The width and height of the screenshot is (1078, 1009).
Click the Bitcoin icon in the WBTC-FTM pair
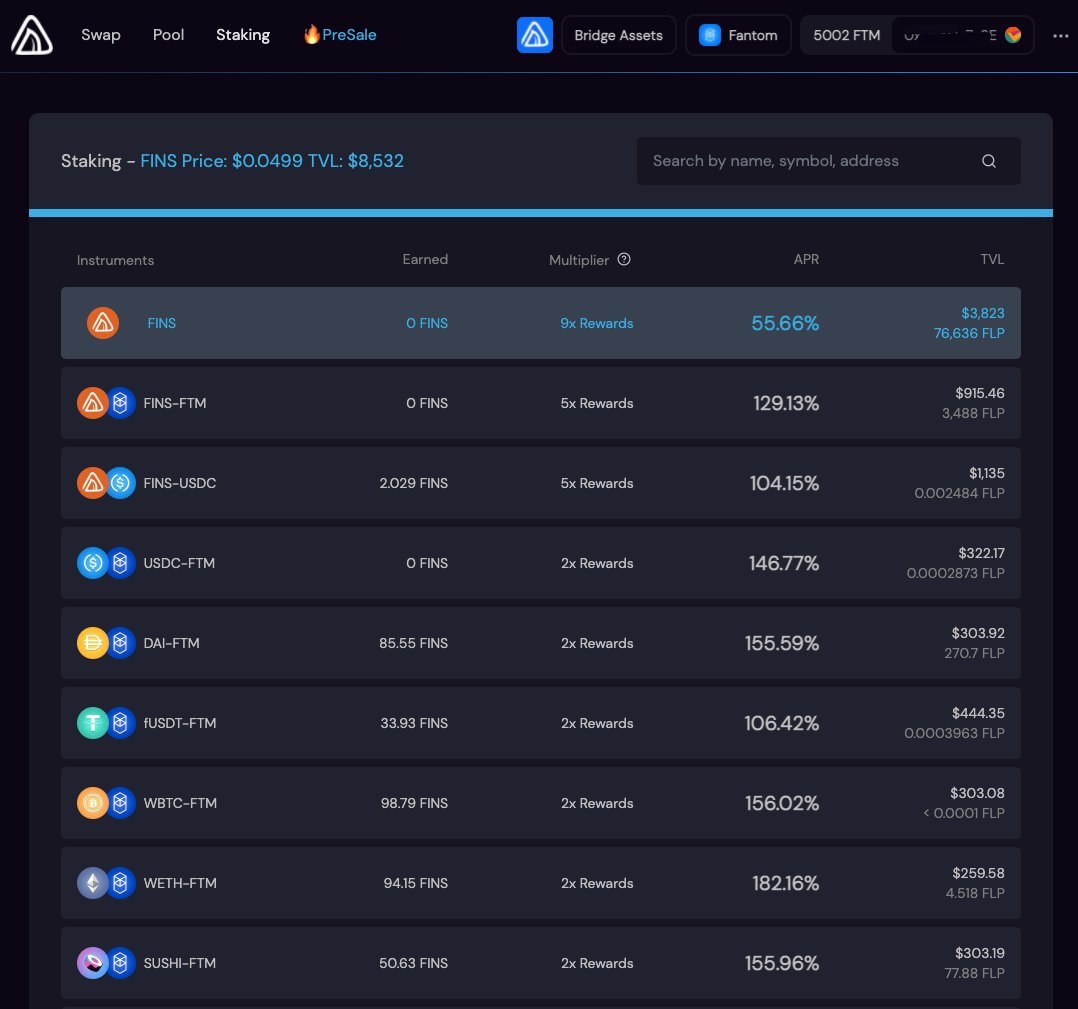tap(92, 803)
